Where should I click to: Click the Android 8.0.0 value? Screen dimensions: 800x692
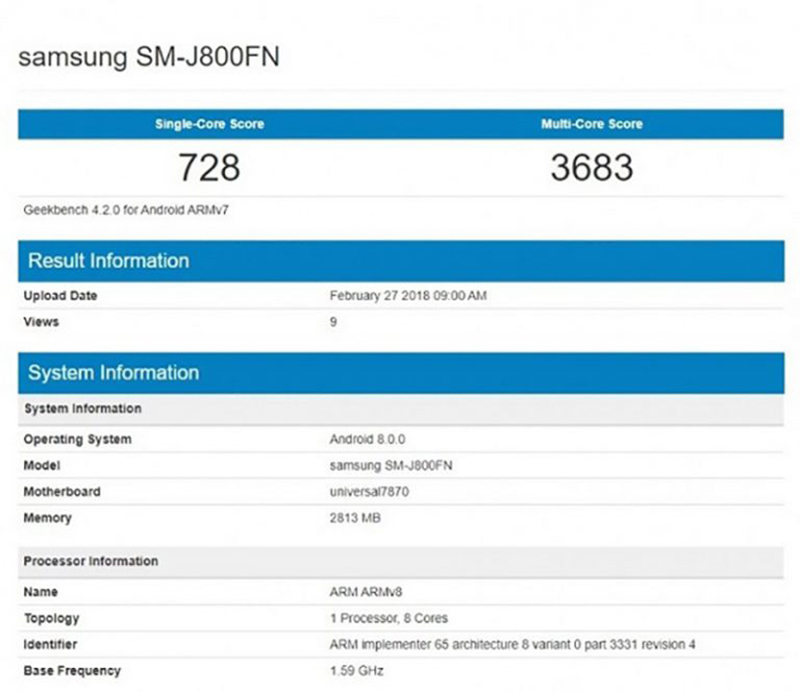(362, 439)
